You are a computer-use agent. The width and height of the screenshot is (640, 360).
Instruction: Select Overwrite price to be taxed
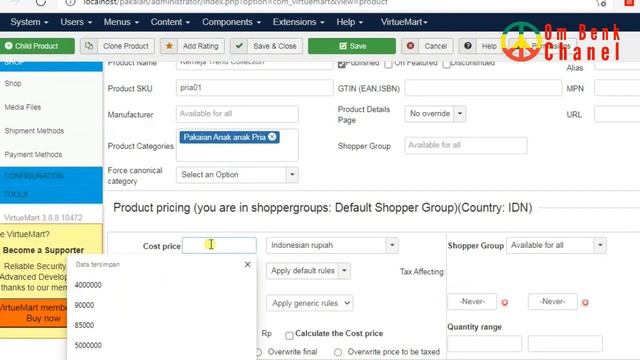click(338, 352)
